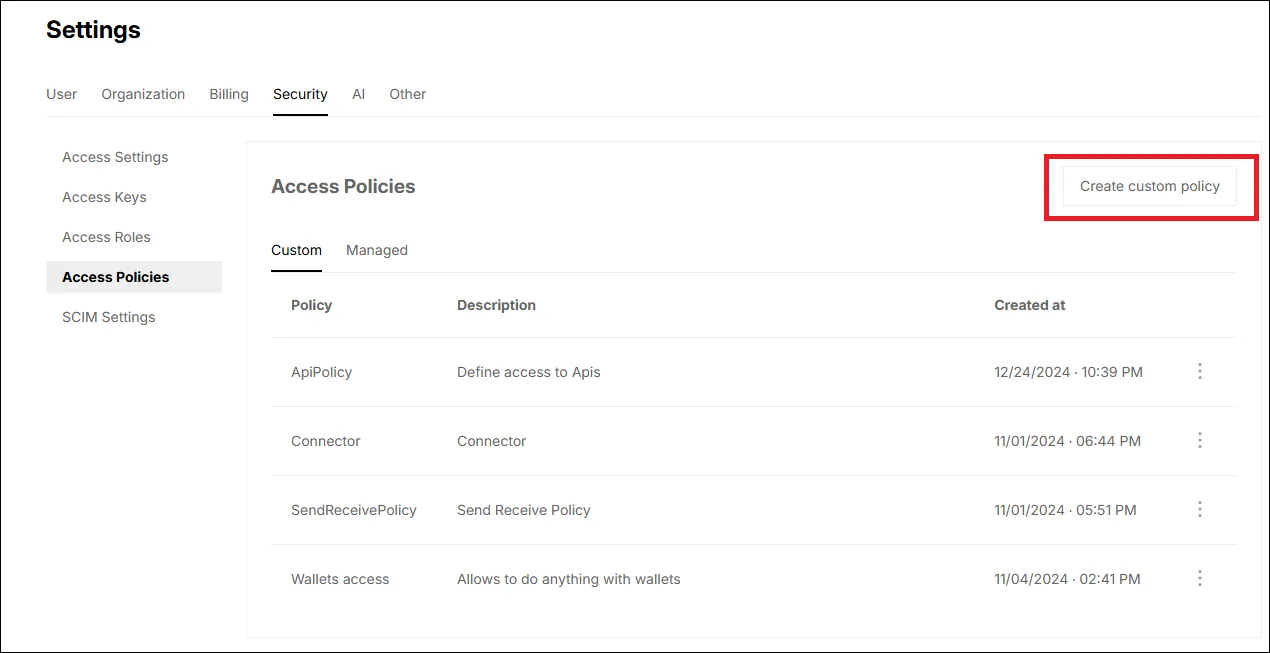Click the description 'Send Receive Policy'
1270x653 pixels.
(523, 510)
